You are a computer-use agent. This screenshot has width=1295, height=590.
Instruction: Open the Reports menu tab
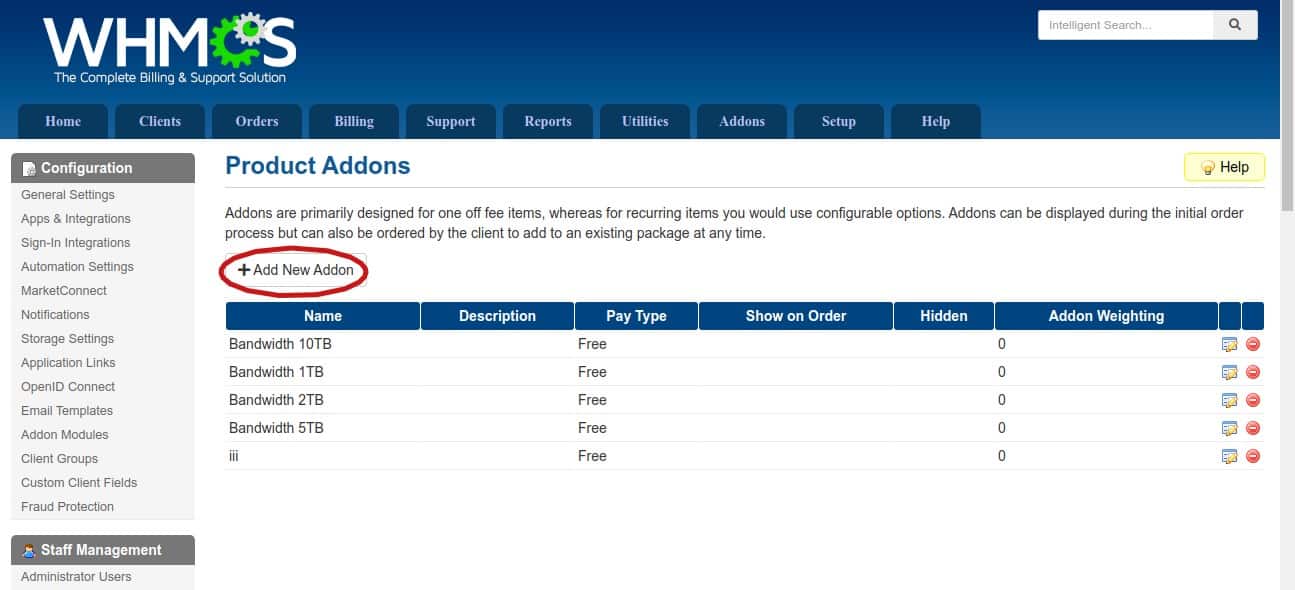coord(548,121)
